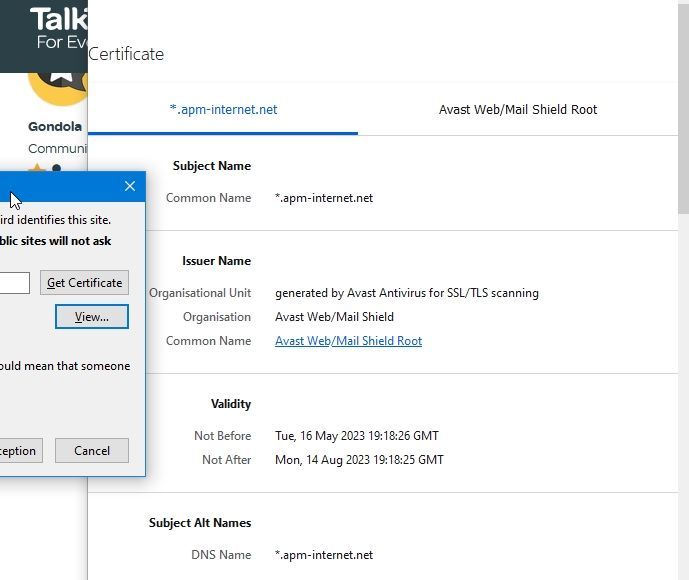Click the TalkTalk logo in header
The width and height of the screenshot is (689, 580).
(60, 27)
